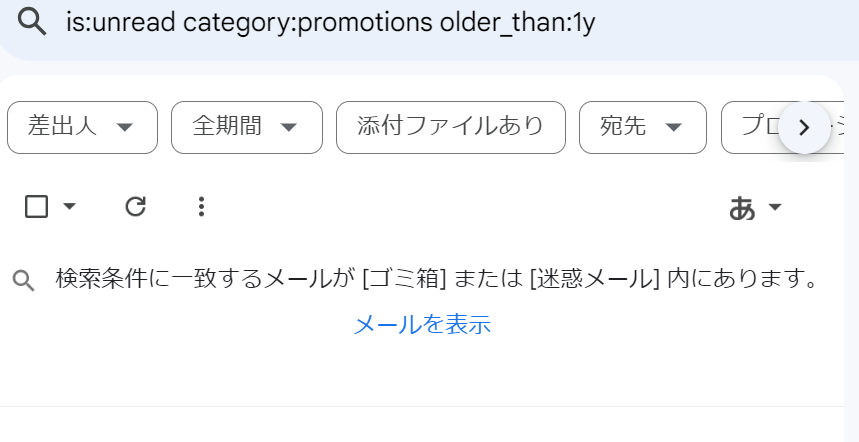Select the 差出人 filter label
Screen dimensions: 859x442
point(62,127)
